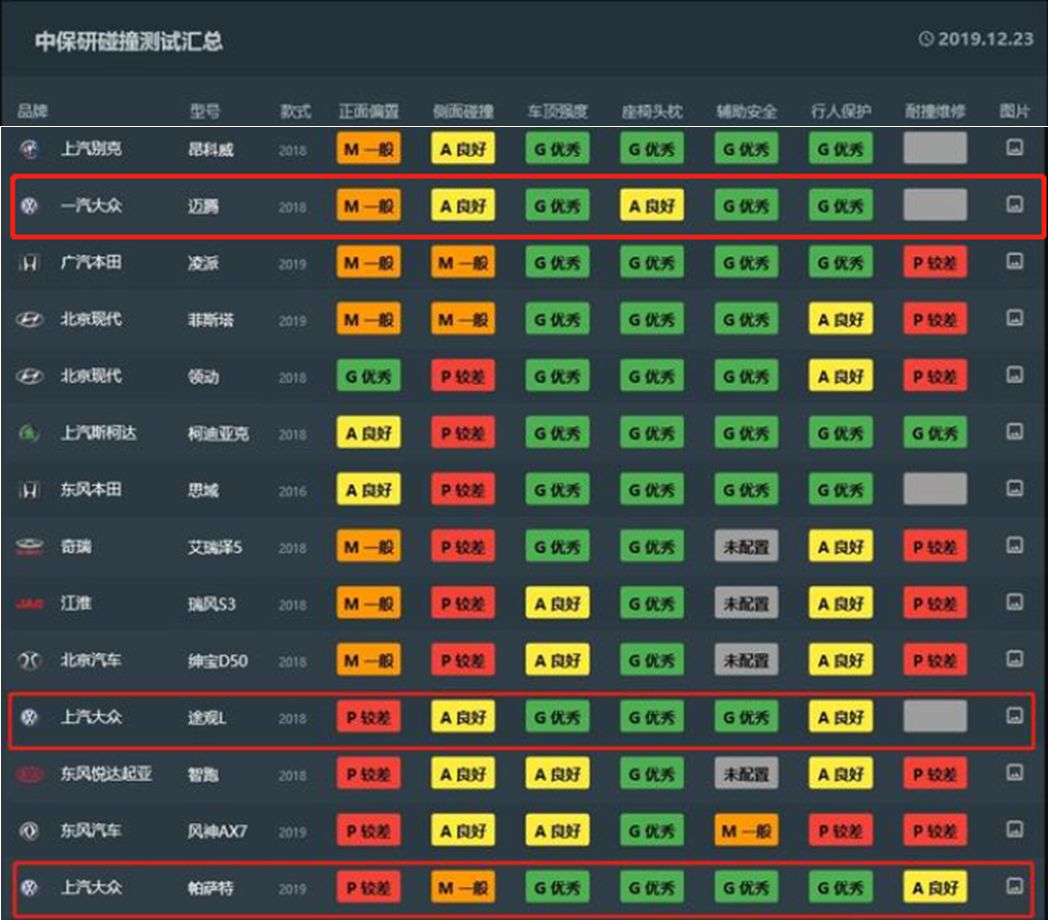Click 昂科威's empty grey 耐撞维修 cell
This screenshot has height=920, width=1048.
[935, 148]
